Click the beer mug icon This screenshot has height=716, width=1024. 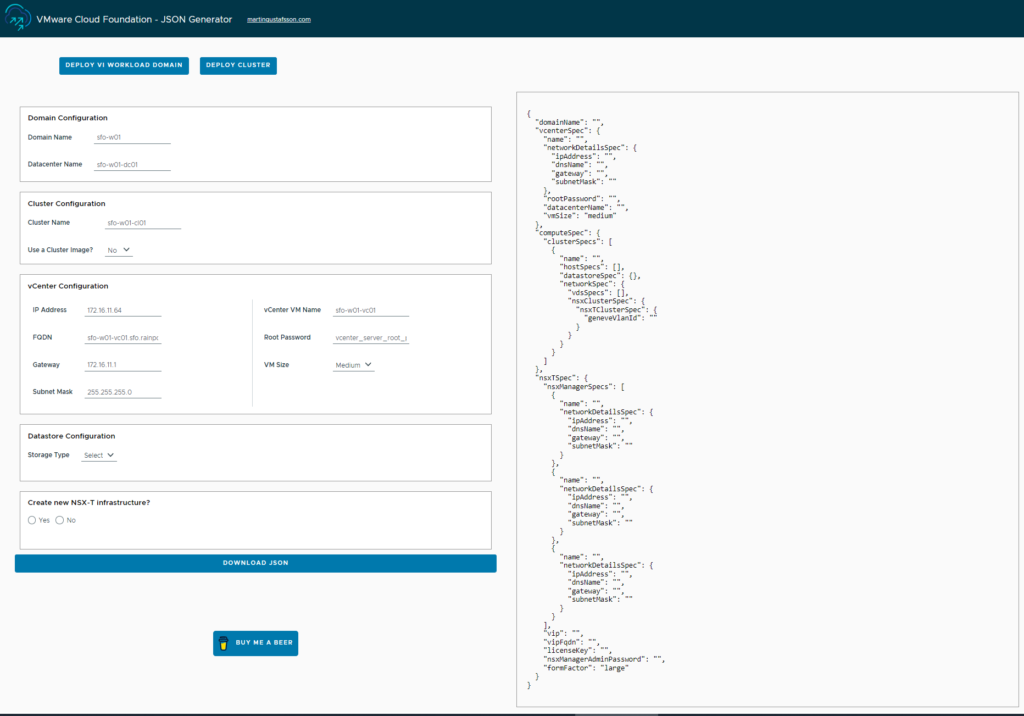point(223,643)
